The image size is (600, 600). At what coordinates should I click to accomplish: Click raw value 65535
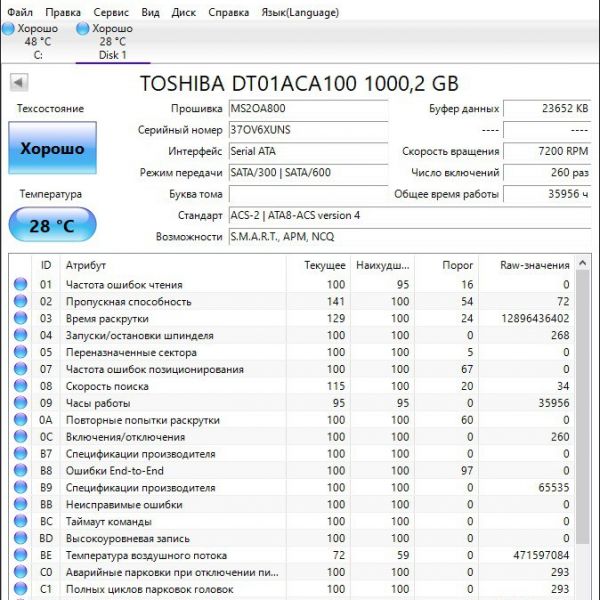click(554, 487)
